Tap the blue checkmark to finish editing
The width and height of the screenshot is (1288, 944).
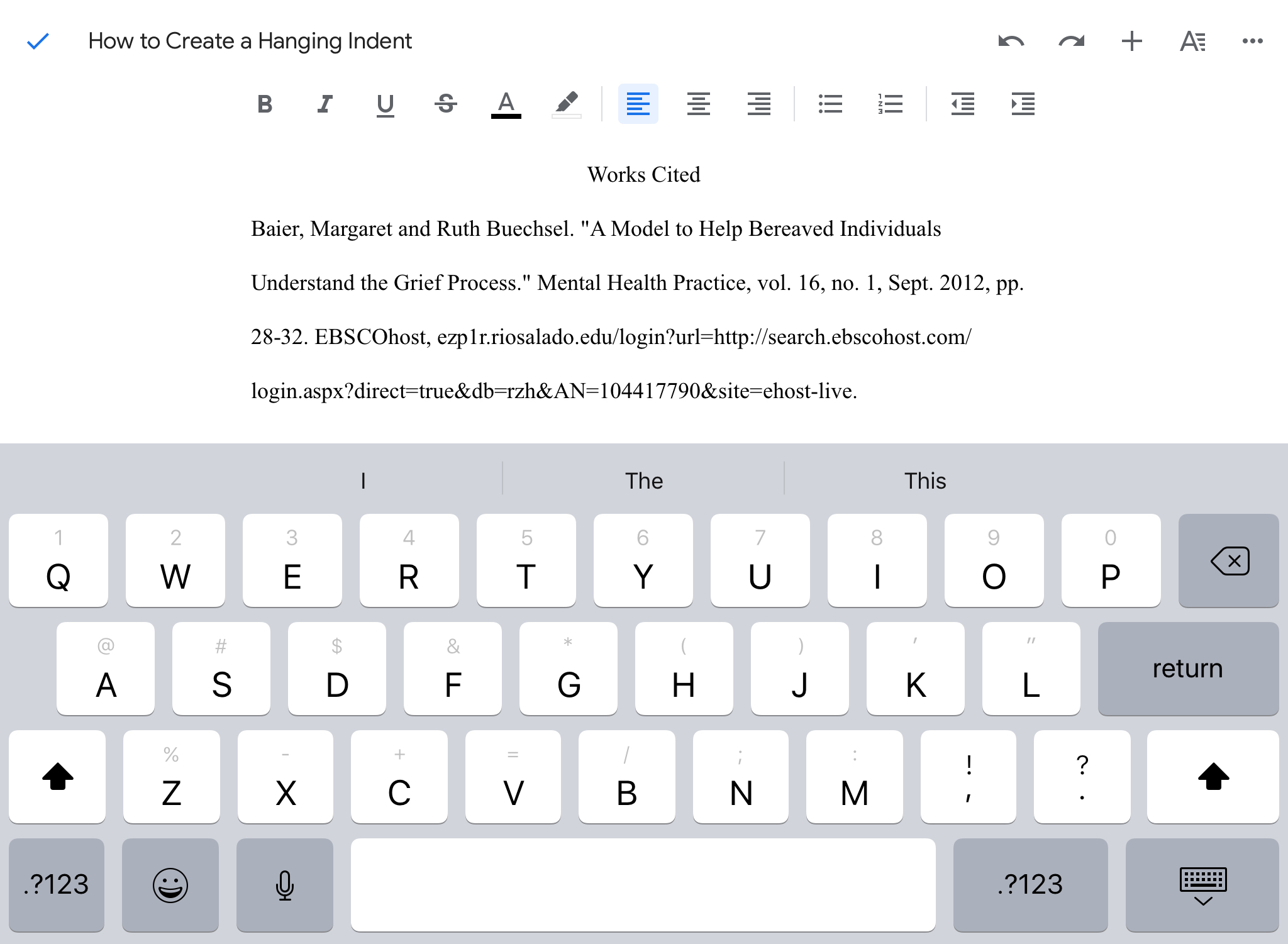38,42
